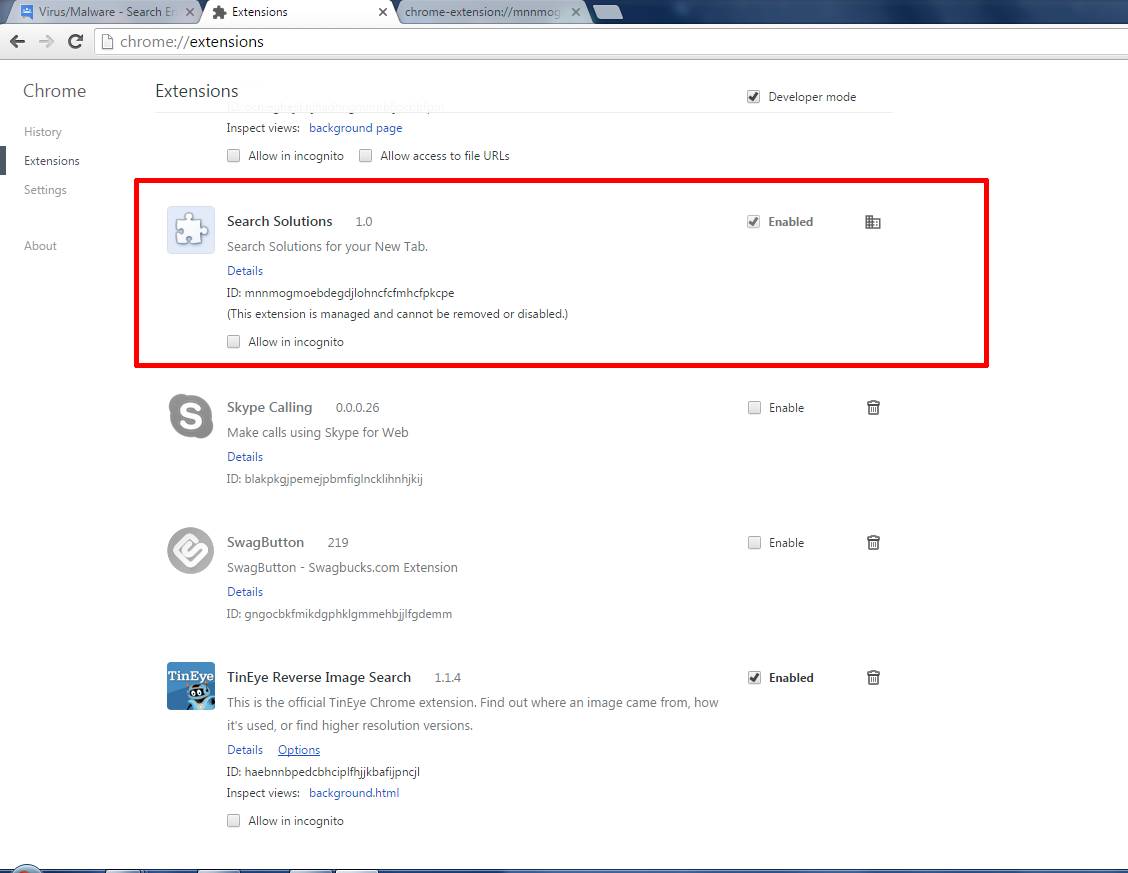Close the chrome-extension tab

576,12
